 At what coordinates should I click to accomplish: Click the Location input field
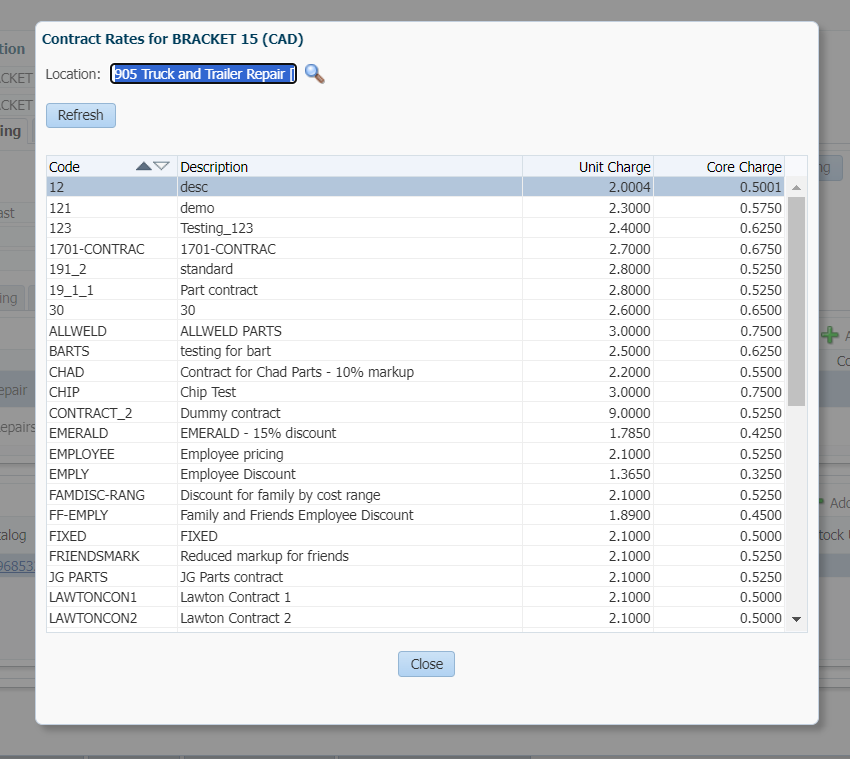pyautogui.click(x=204, y=74)
